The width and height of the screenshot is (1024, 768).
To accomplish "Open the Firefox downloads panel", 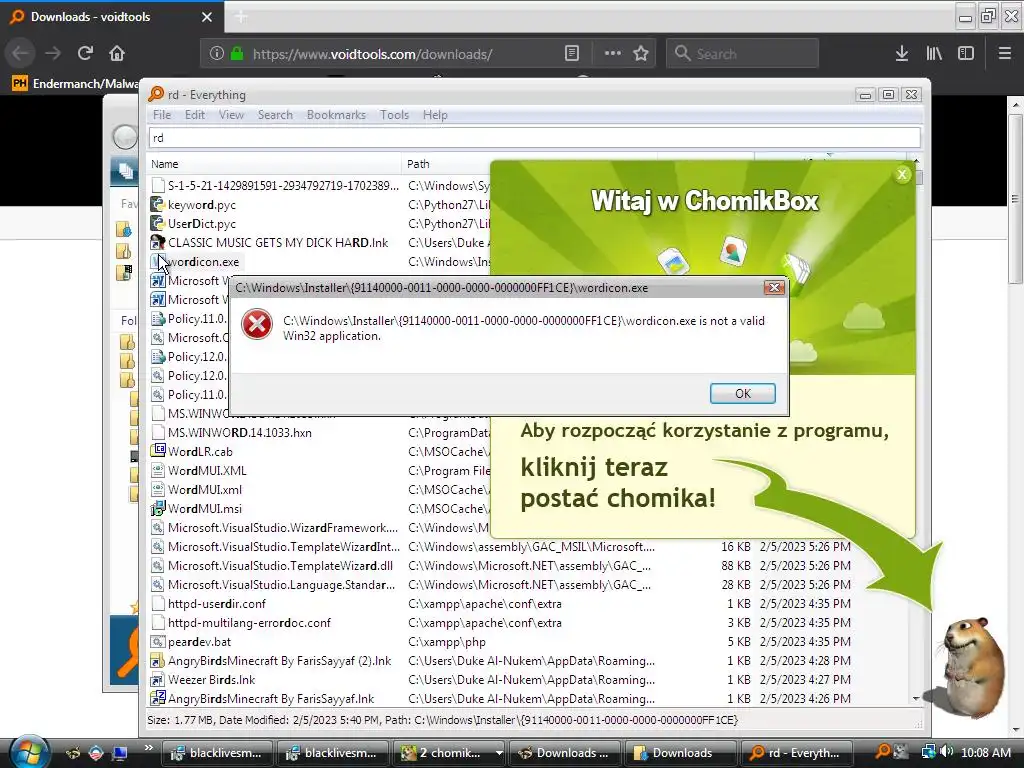I will [x=901, y=53].
